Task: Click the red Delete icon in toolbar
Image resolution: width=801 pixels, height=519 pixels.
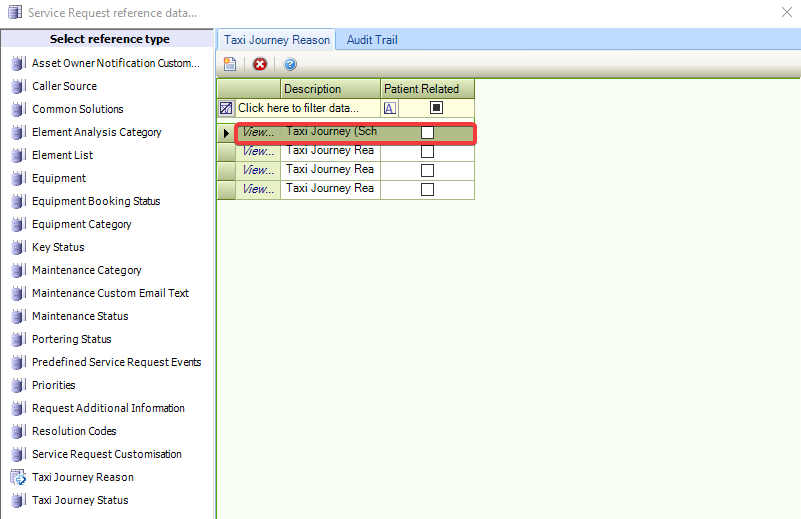Action: (x=260, y=64)
